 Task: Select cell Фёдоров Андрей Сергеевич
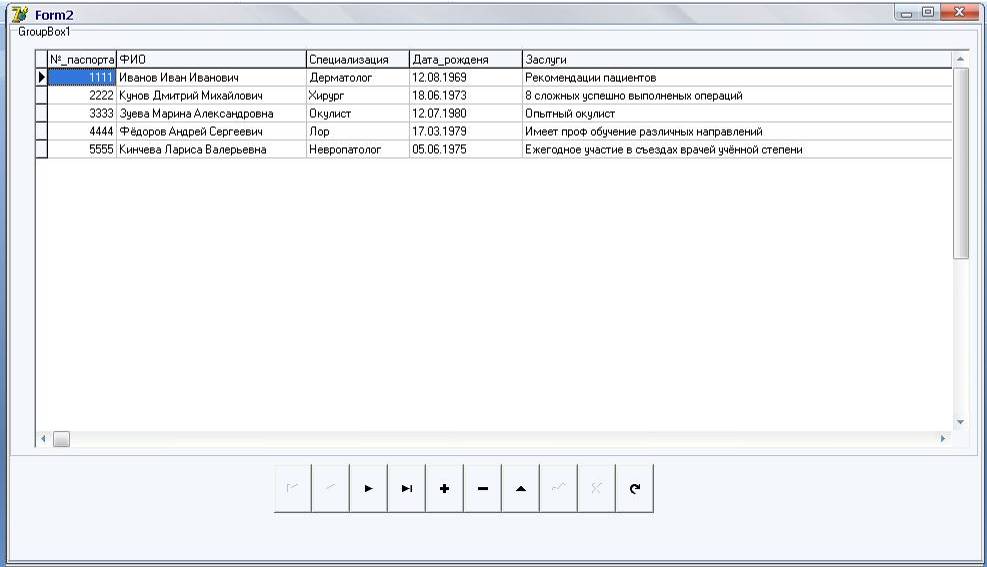pos(211,131)
